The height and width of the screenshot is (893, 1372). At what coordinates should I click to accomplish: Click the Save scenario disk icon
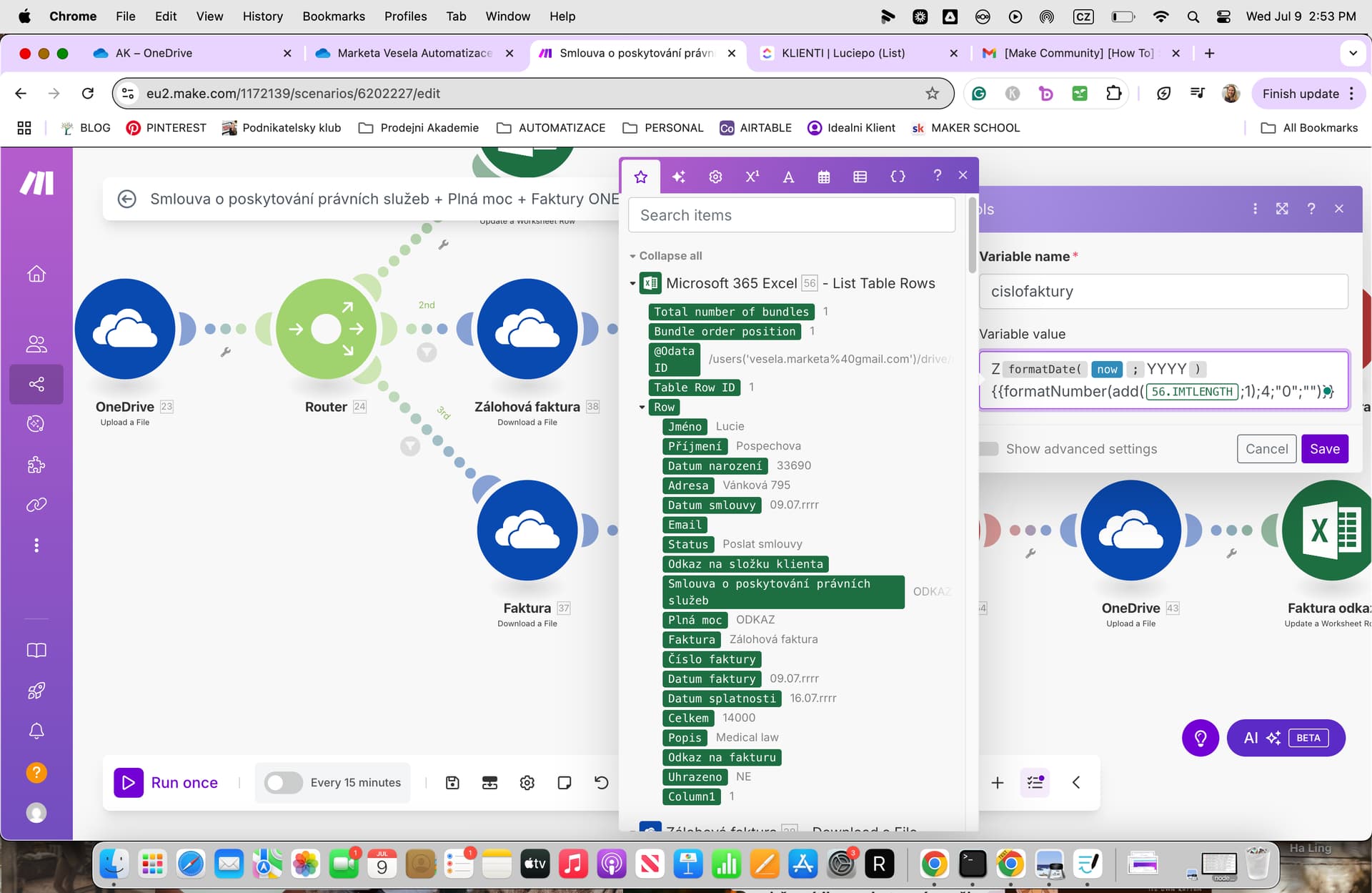(452, 783)
